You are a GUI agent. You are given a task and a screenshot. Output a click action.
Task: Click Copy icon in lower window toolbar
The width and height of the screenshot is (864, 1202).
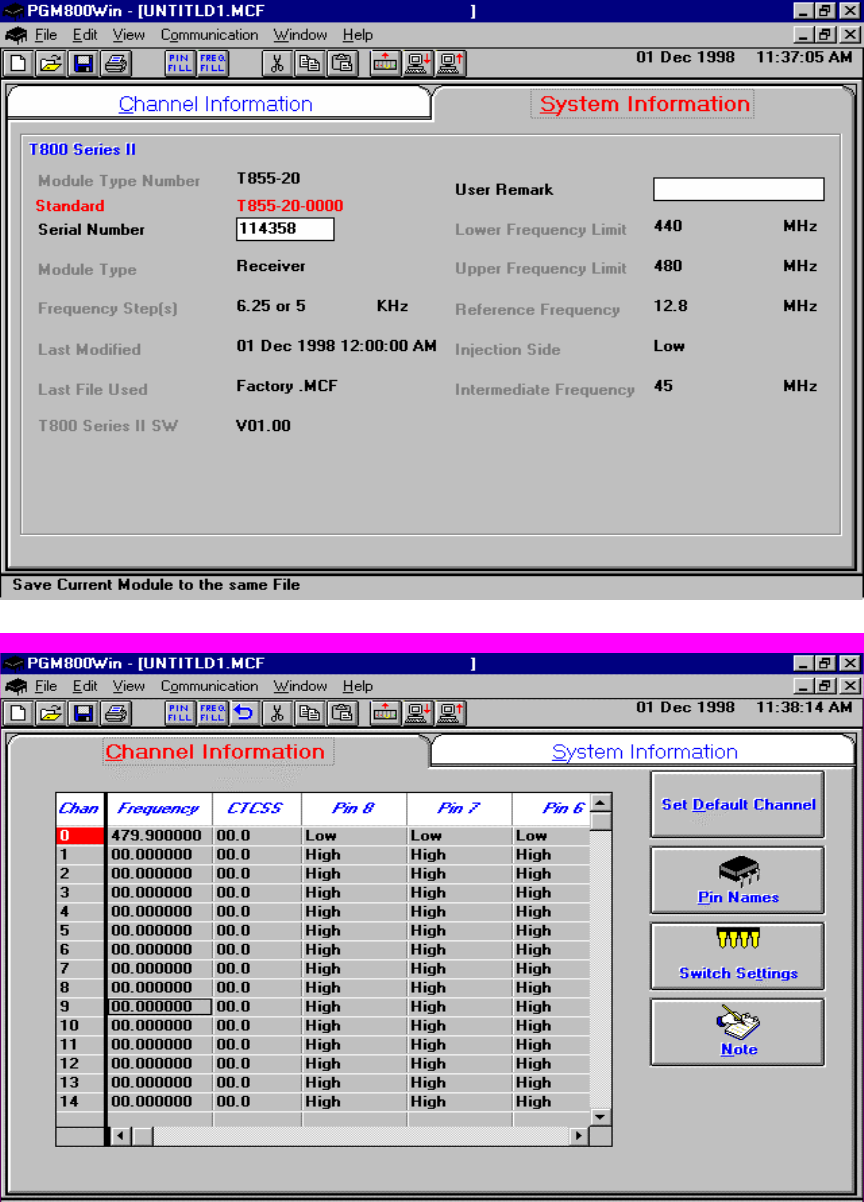tap(310, 712)
